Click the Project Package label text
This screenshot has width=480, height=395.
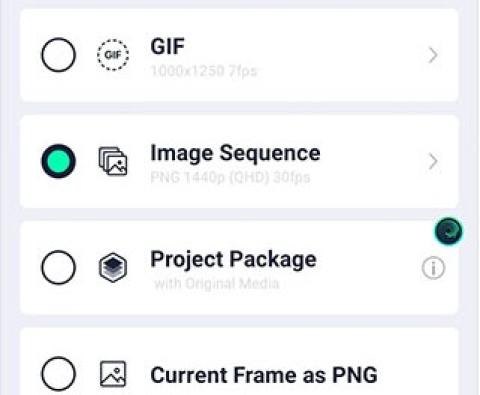[233, 259]
